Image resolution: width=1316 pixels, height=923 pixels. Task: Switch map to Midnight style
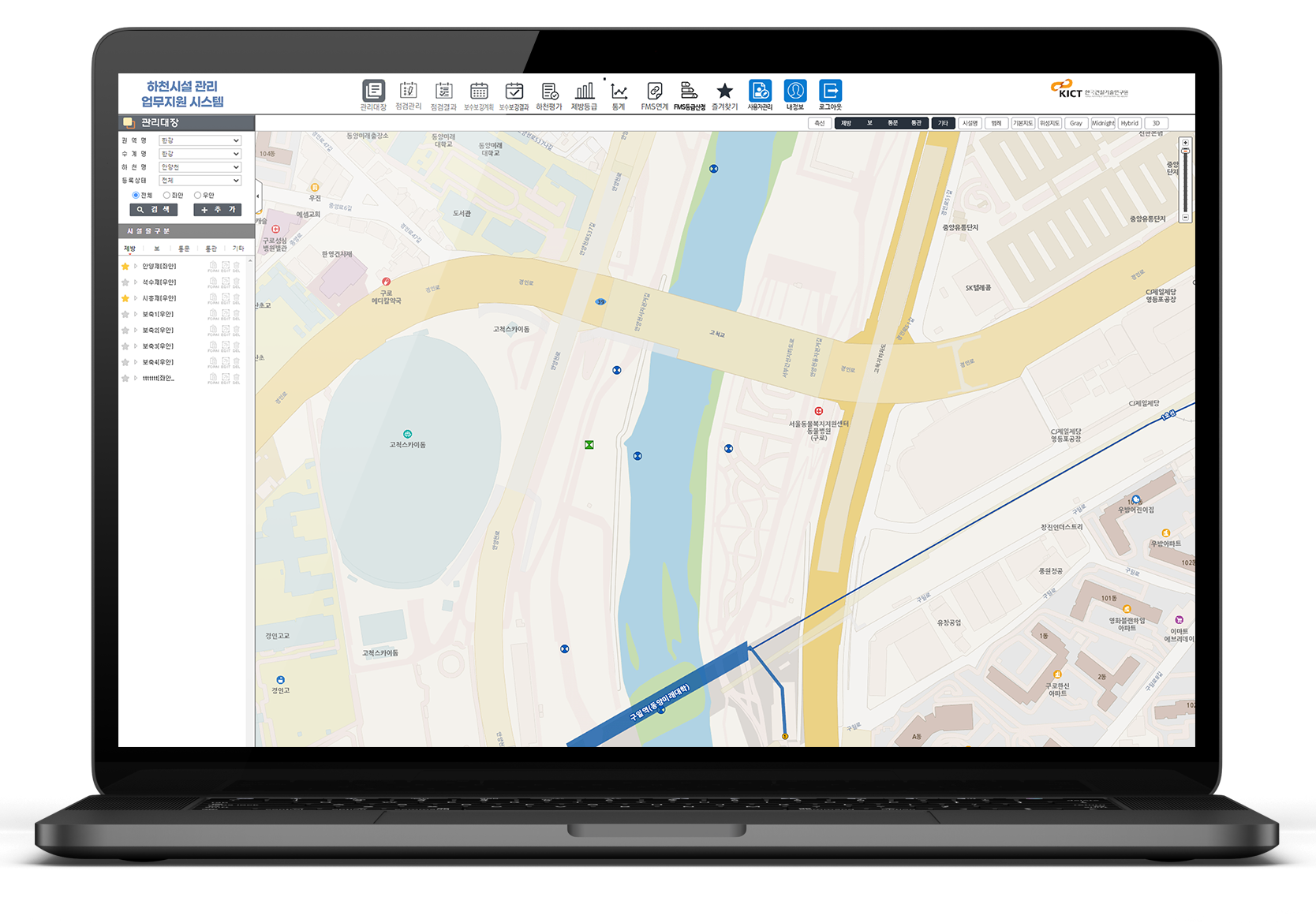click(1103, 123)
